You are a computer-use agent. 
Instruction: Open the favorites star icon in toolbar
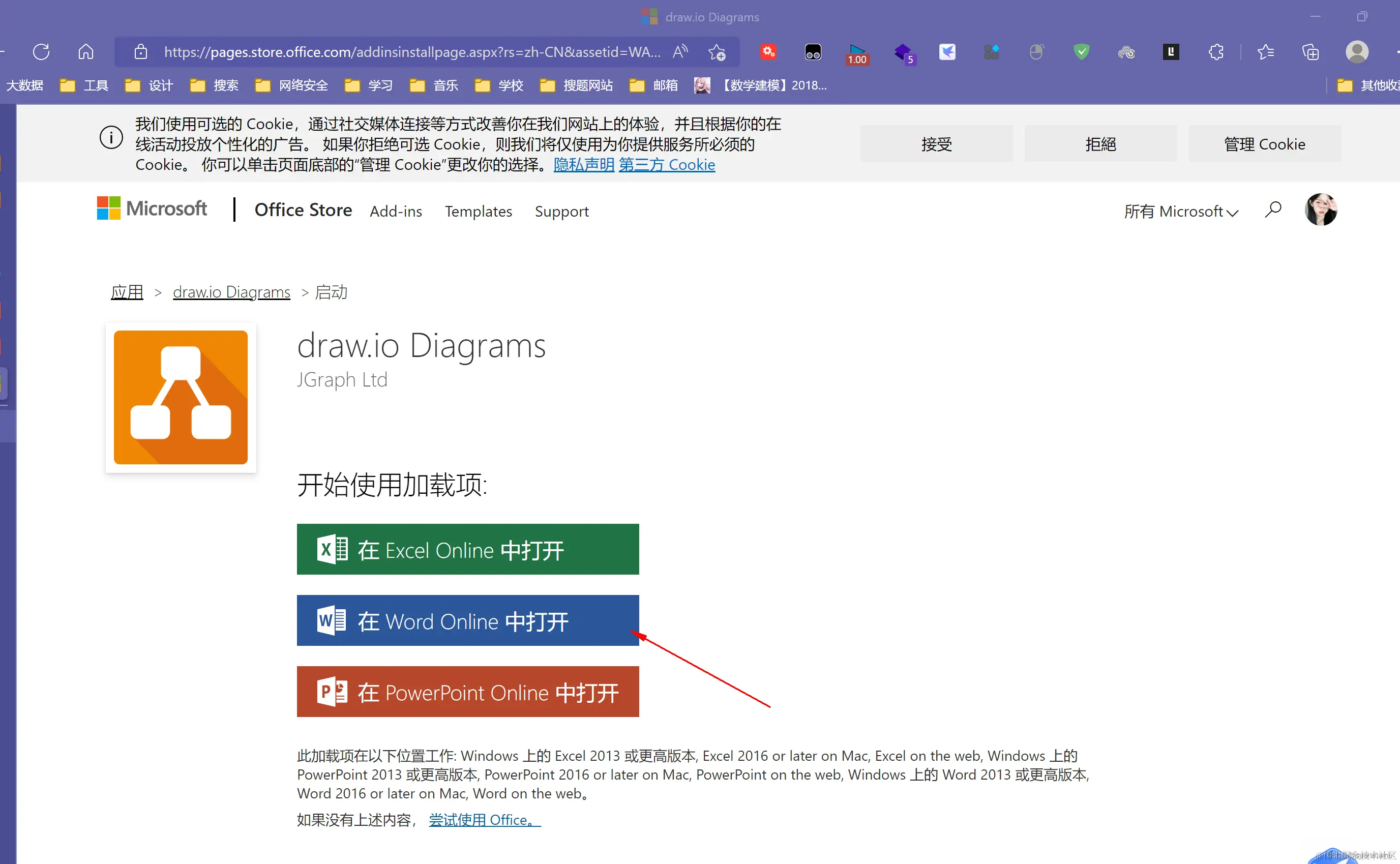pos(1265,52)
